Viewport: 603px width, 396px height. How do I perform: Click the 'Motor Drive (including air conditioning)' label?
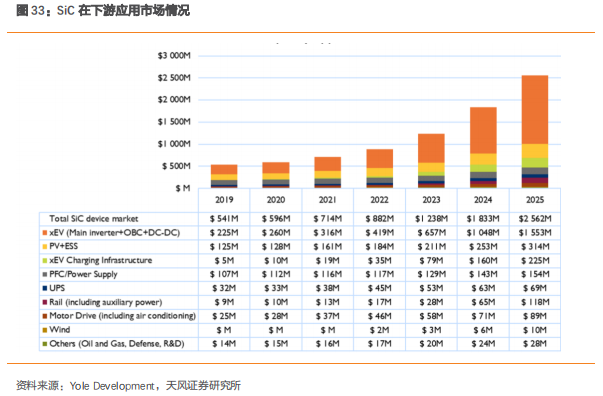coord(123,316)
